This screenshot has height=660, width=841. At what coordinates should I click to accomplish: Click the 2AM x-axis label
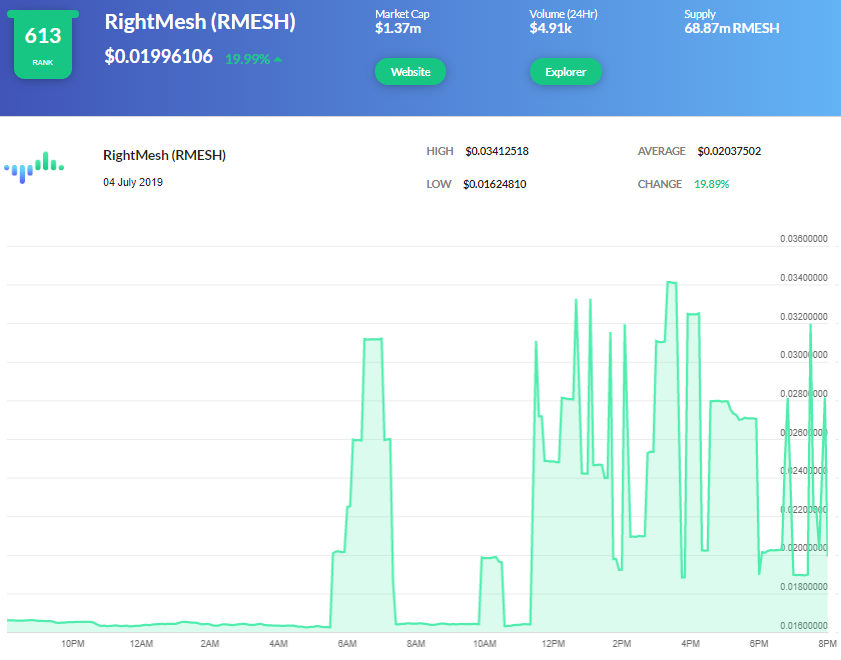point(210,643)
